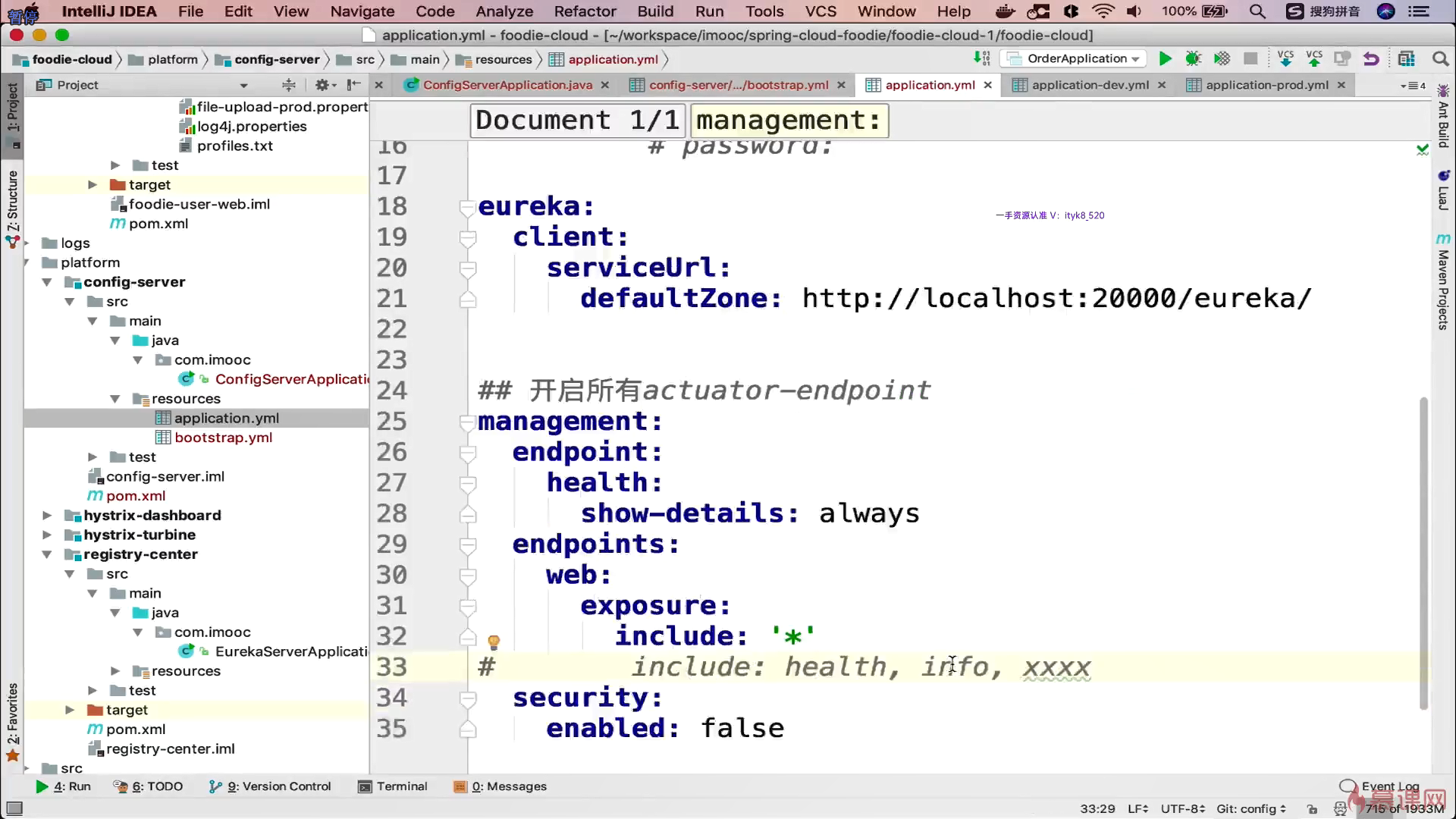The image size is (1456, 819).
Task: Open the Refactor menu
Action: tap(585, 11)
